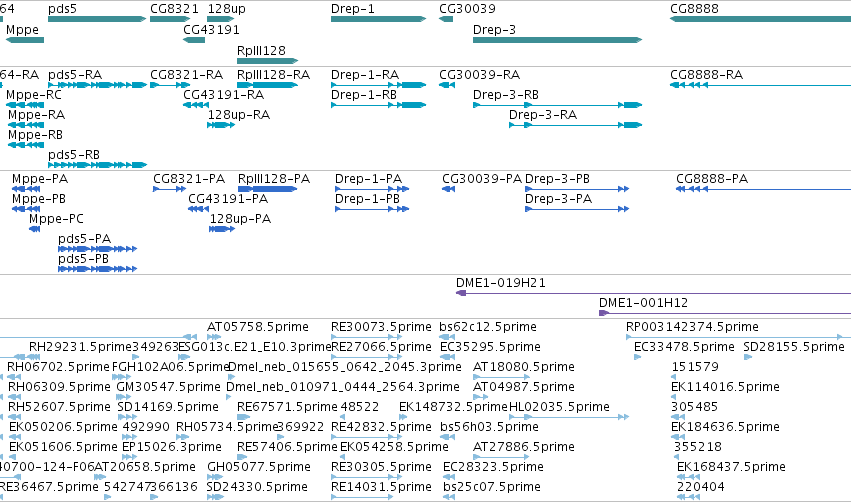Select the 128up gene feature
Viewport: 851px width, 502px height.
[220, 19]
